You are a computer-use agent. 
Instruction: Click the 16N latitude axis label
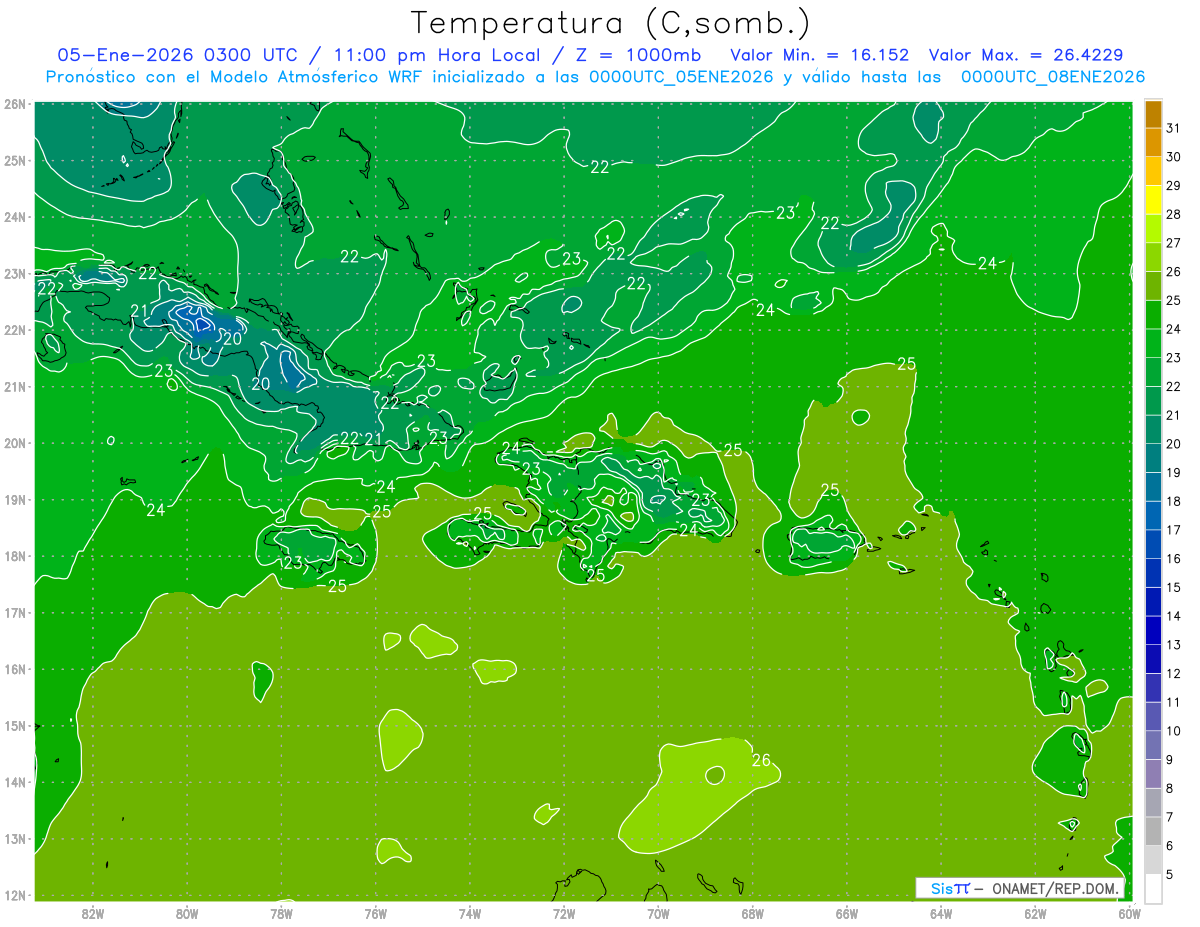(x=14, y=669)
